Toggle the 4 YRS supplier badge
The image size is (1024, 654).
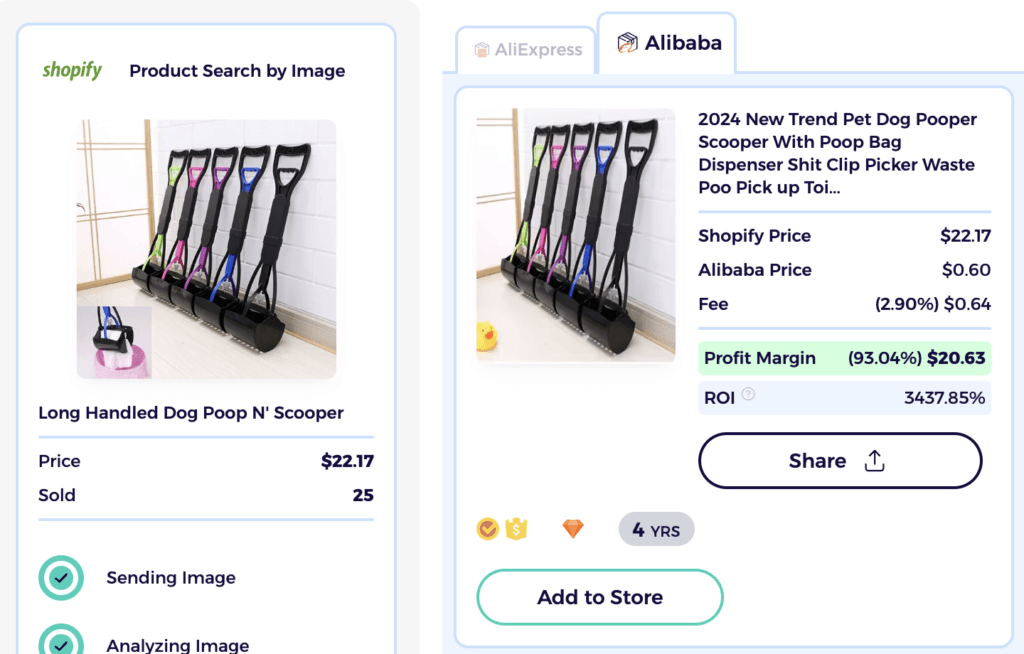[x=656, y=529]
